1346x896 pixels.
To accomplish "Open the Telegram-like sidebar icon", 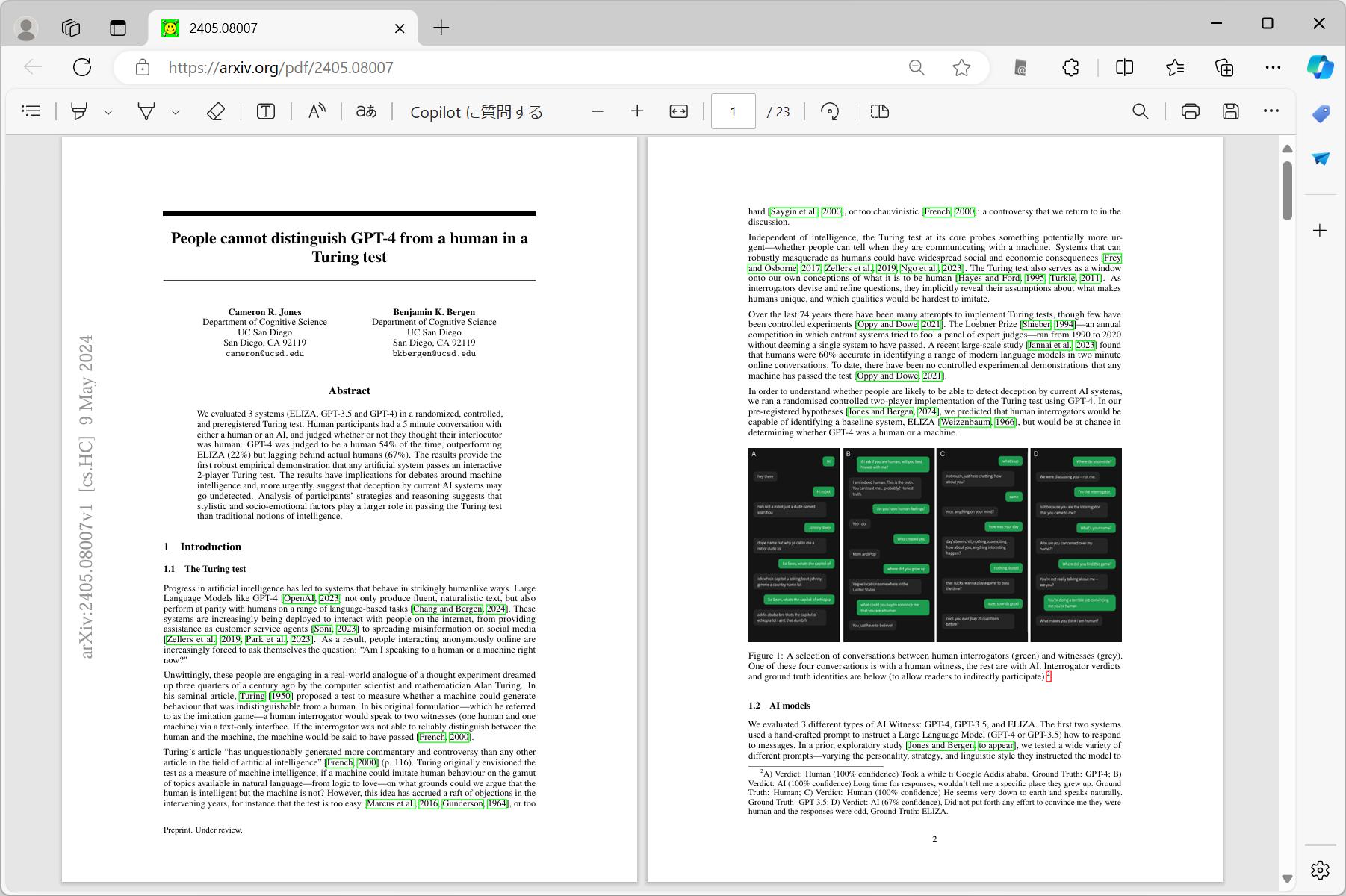I will [1321, 158].
